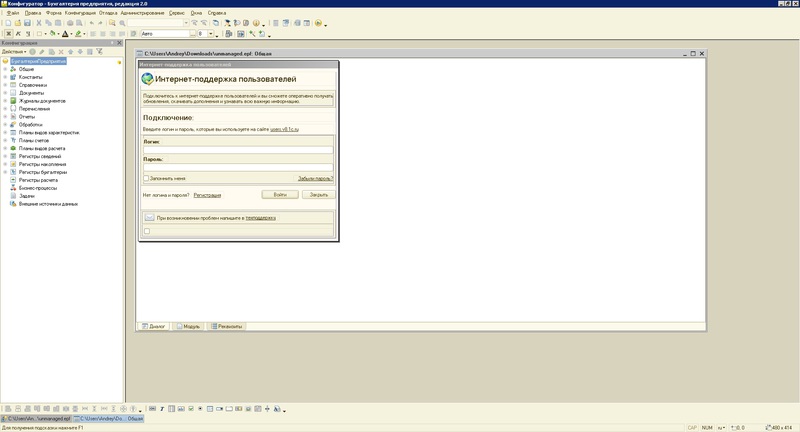The width and height of the screenshot is (800, 432).
Task: Tick the unlabeled checkbox at the form bottom
Action: [147, 231]
